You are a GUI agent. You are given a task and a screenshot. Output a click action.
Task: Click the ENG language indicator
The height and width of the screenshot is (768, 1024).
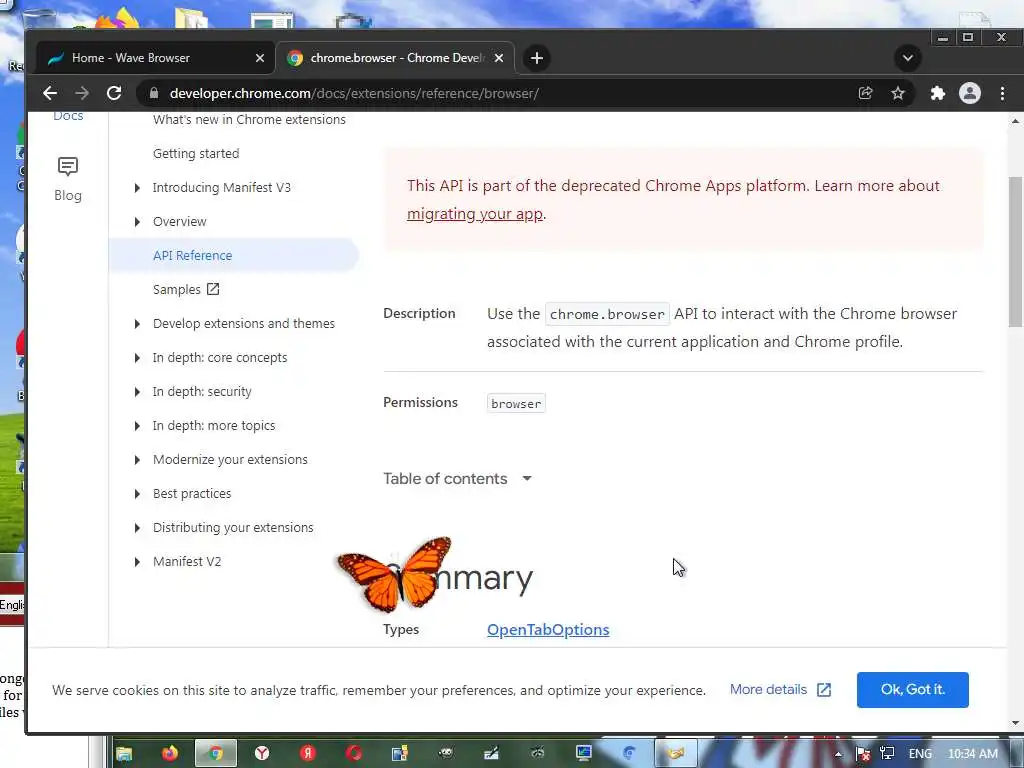point(920,754)
